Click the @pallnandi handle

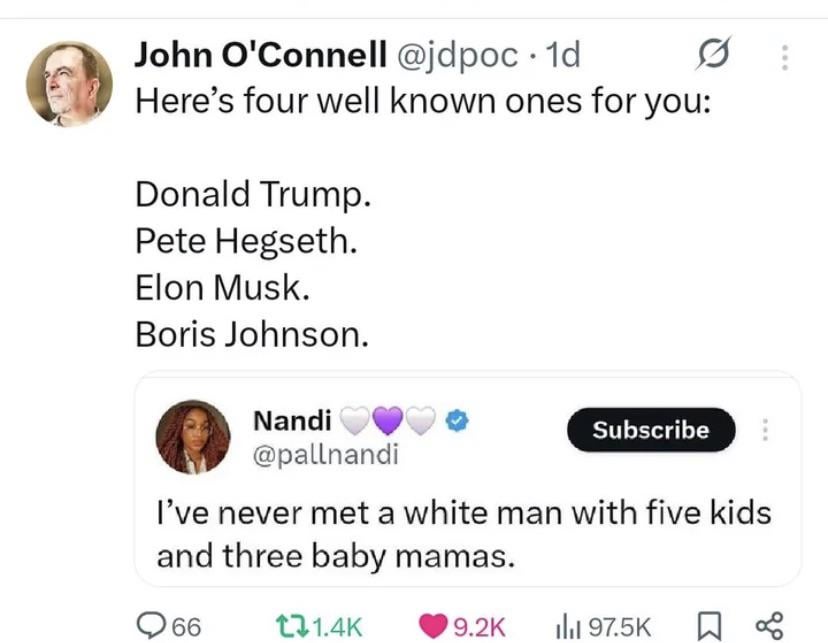pos(325,455)
